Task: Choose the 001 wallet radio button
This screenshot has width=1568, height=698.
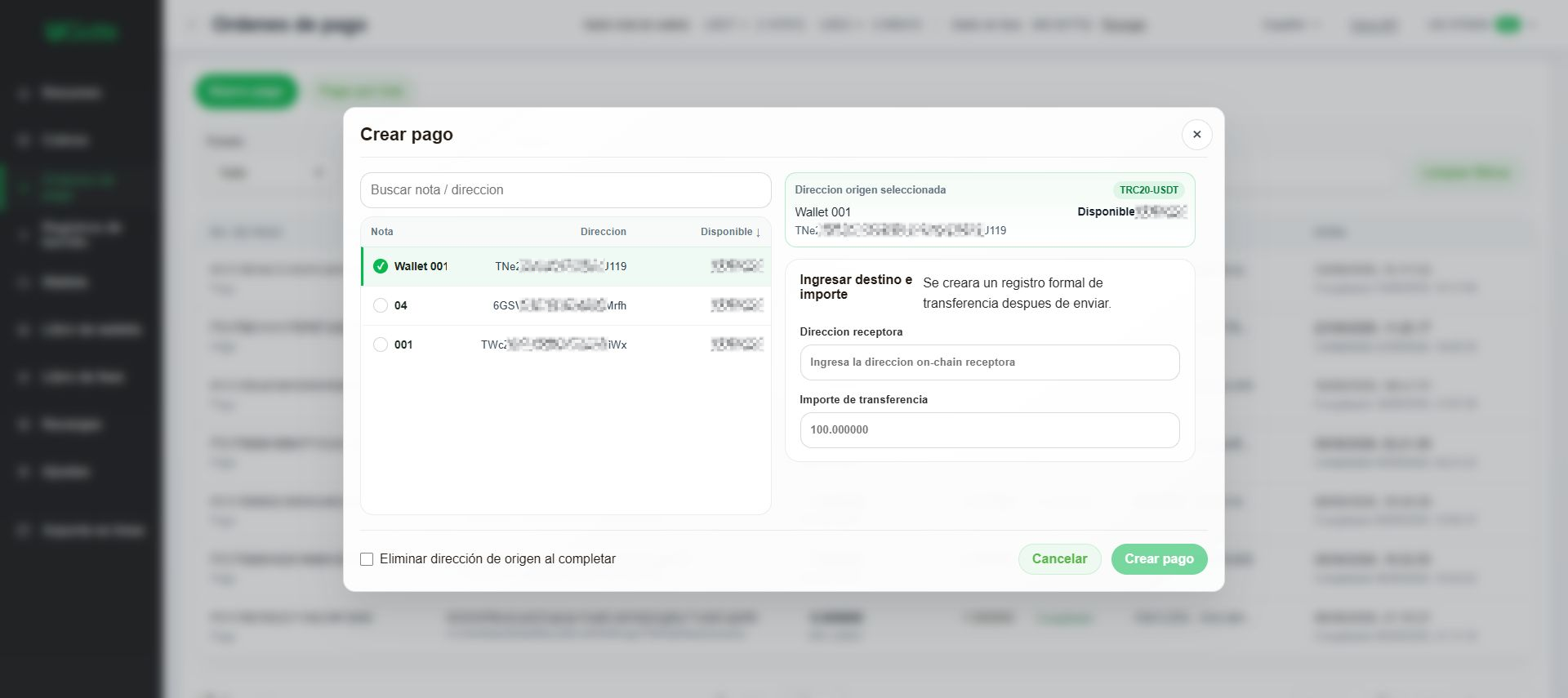Action: coord(381,345)
